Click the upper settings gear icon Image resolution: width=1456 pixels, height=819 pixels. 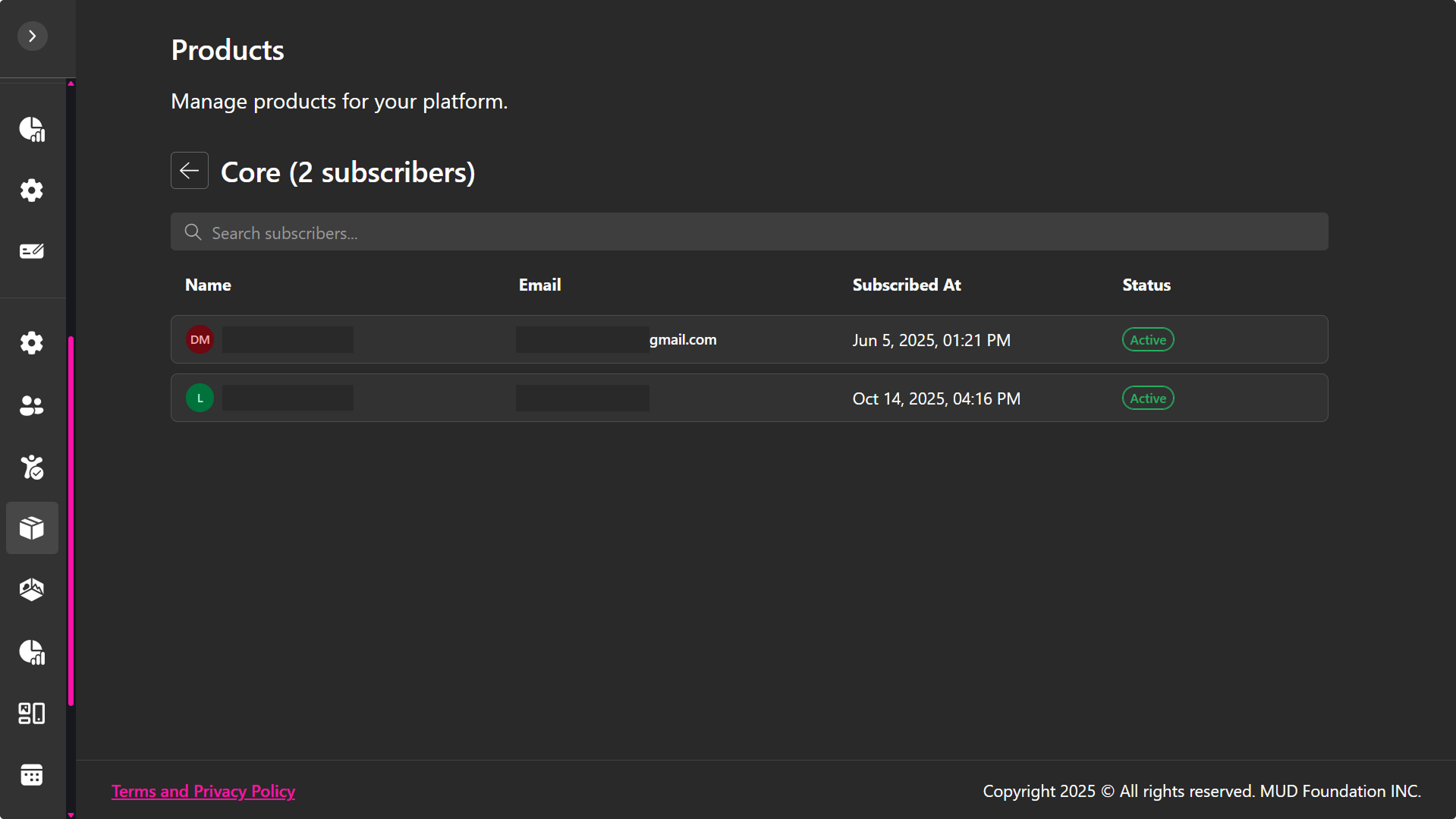[x=32, y=190]
